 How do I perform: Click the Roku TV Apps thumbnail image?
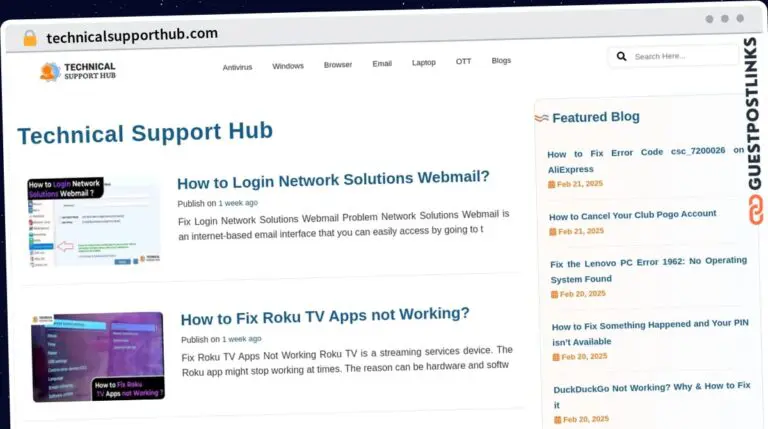pos(97,356)
